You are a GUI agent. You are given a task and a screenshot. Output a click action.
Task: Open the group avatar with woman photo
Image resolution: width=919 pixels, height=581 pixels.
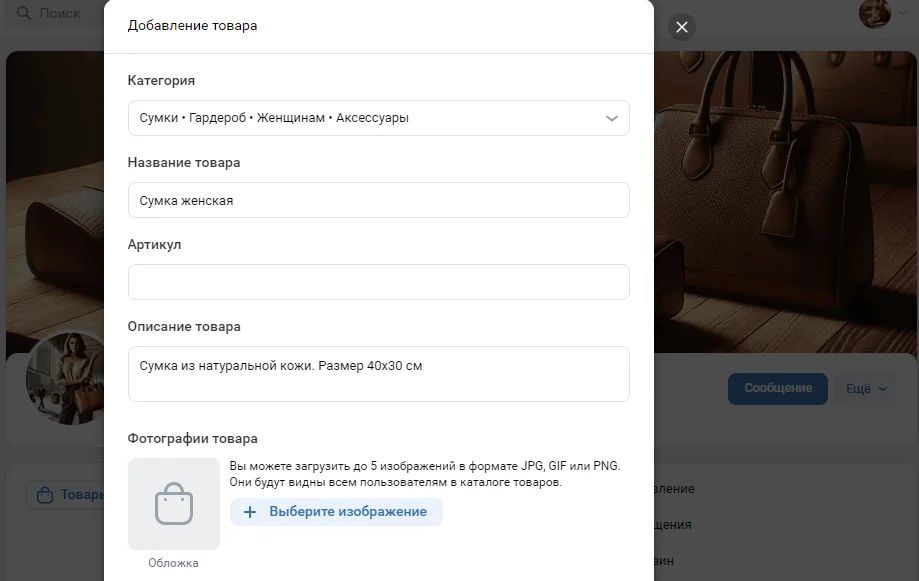(65, 378)
